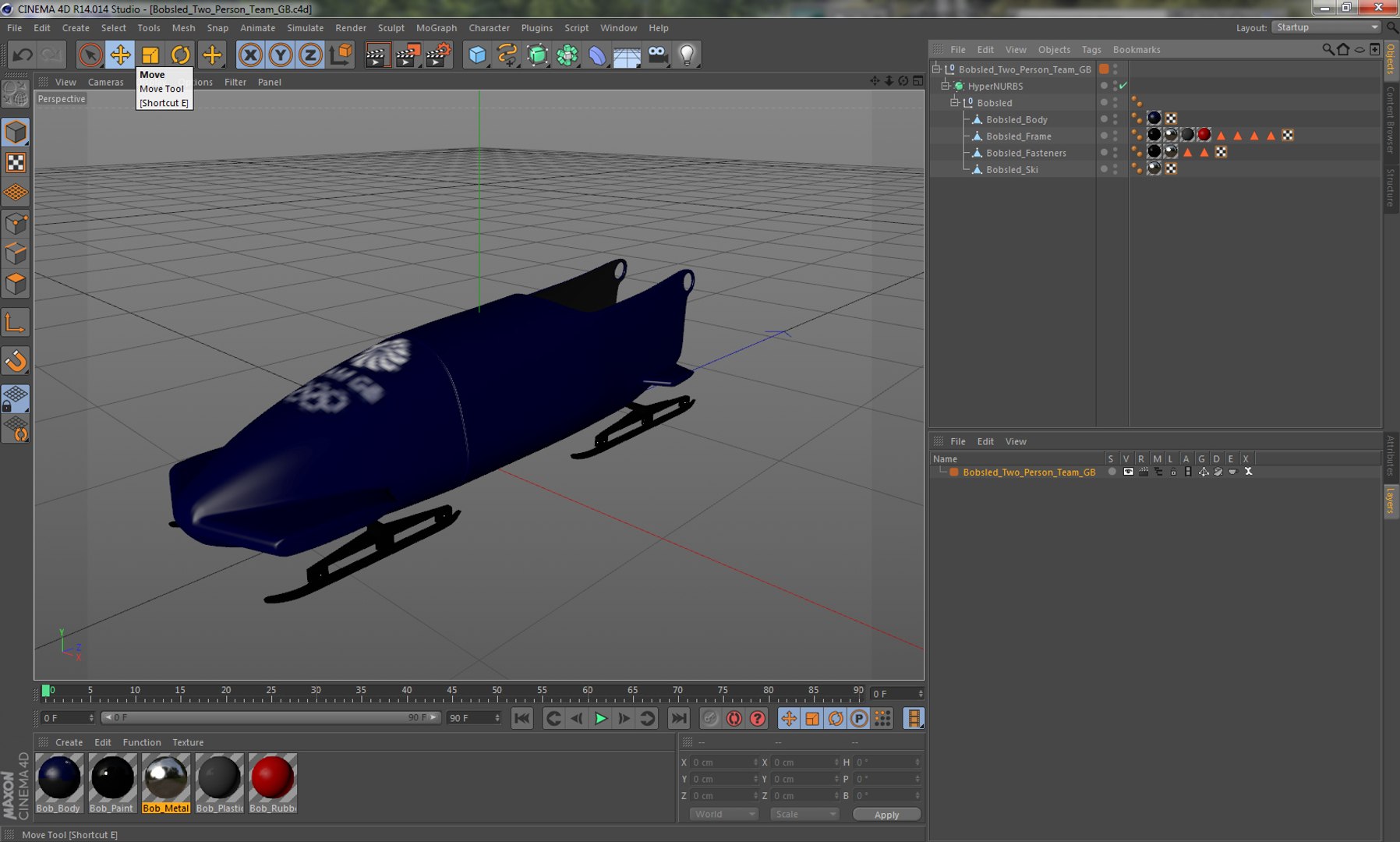Select the Bobsled_Ski object
1400x842 pixels.
pyautogui.click(x=1012, y=169)
